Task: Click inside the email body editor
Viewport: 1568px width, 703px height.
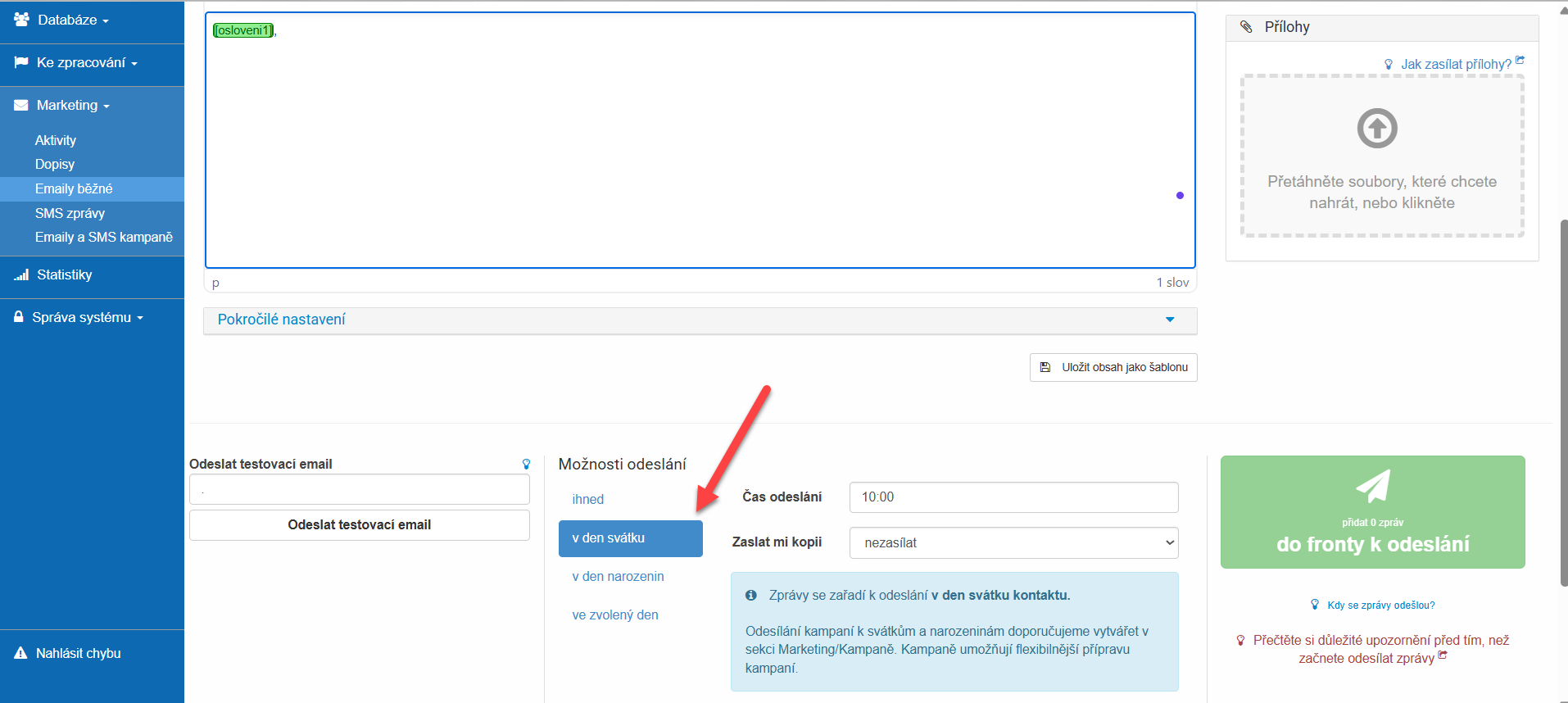Action: point(700,140)
